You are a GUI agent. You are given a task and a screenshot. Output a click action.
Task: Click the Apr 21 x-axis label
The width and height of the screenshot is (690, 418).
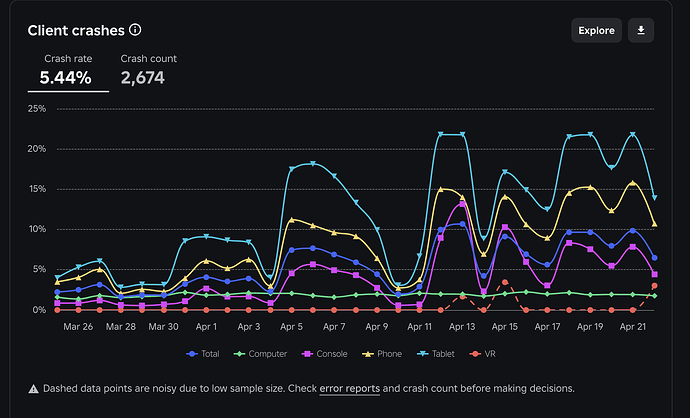(x=632, y=327)
